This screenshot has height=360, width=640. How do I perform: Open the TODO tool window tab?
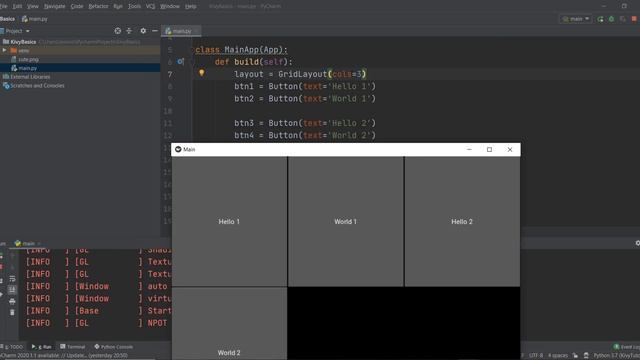click(13, 347)
